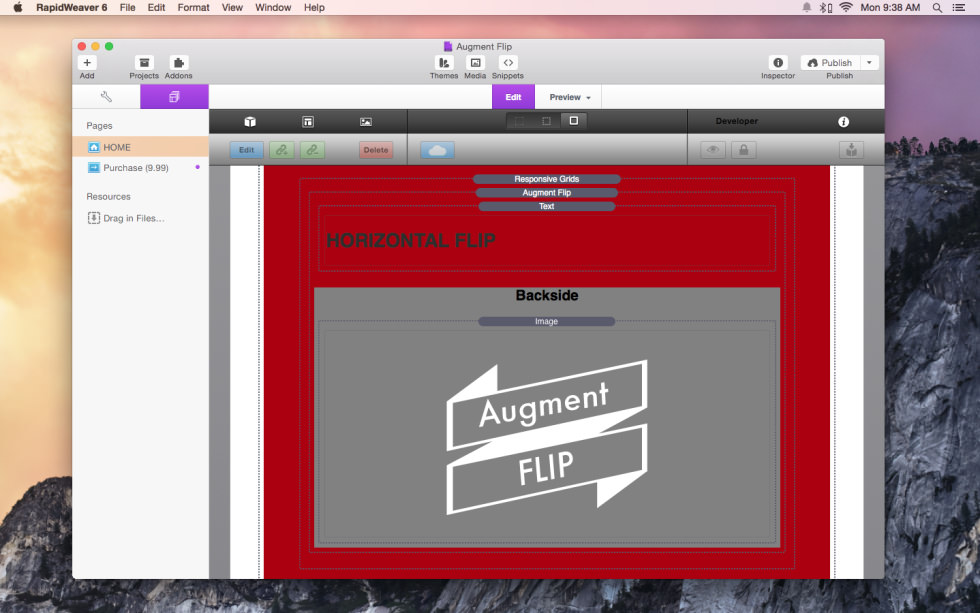Image resolution: width=980 pixels, height=613 pixels.
Task: Select the Image stack label
Action: click(547, 321)
